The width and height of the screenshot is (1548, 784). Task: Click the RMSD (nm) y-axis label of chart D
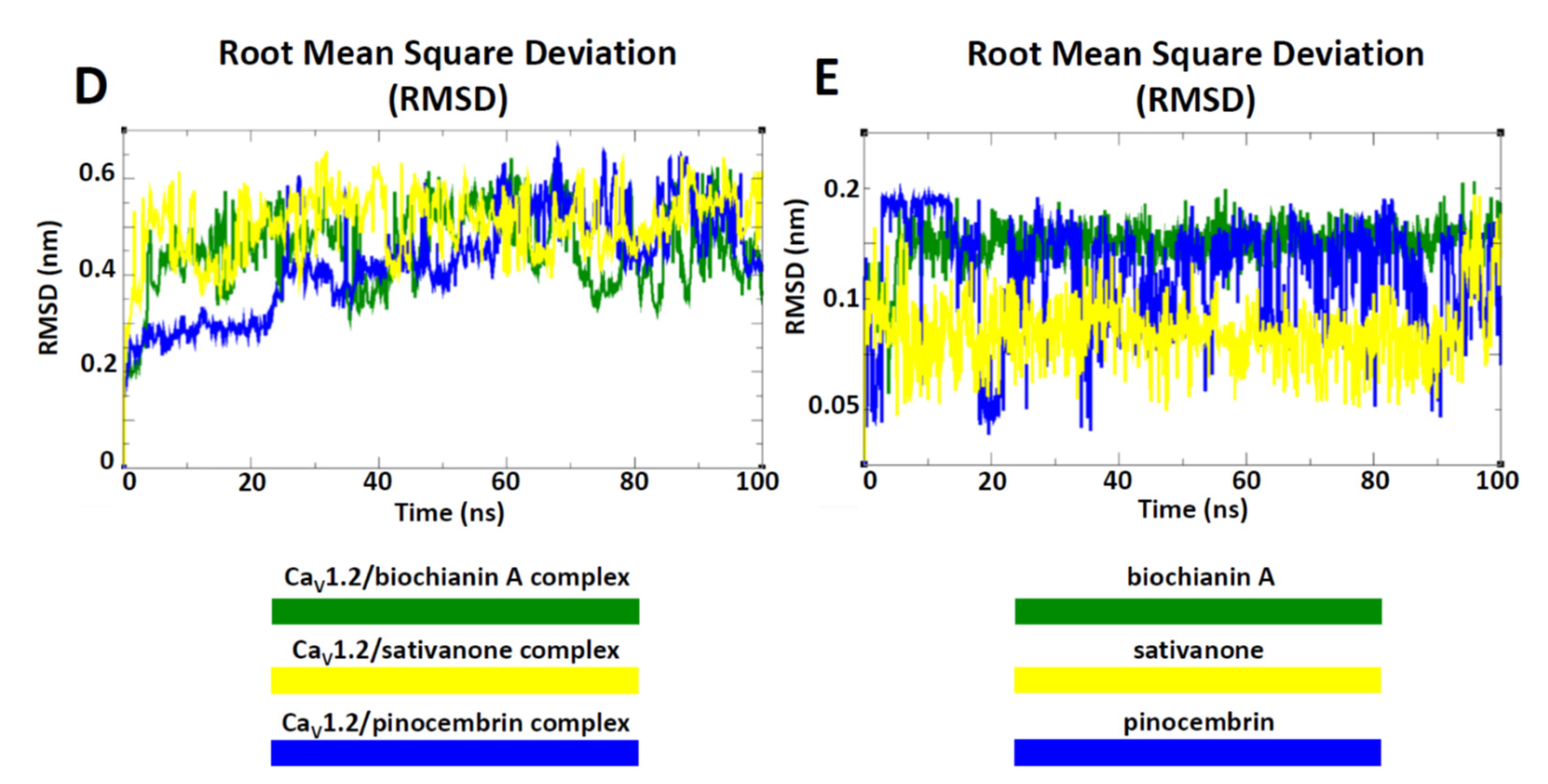49,288
